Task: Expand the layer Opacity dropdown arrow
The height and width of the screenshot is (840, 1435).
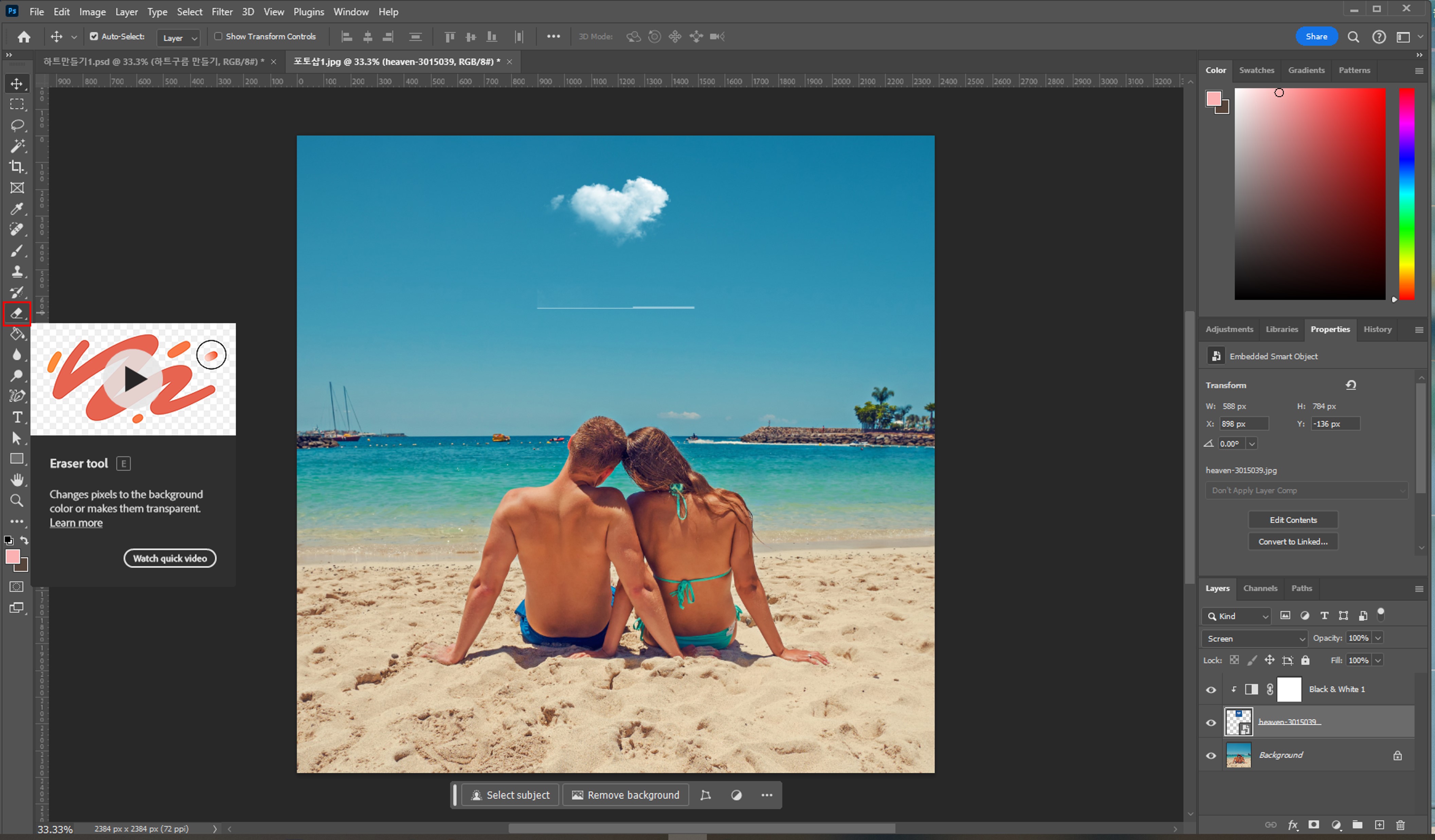Action: pos(1378,638)
